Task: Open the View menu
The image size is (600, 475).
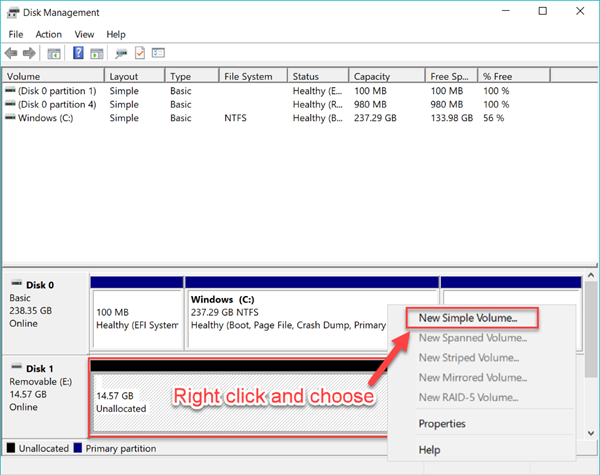Action: 84,34
